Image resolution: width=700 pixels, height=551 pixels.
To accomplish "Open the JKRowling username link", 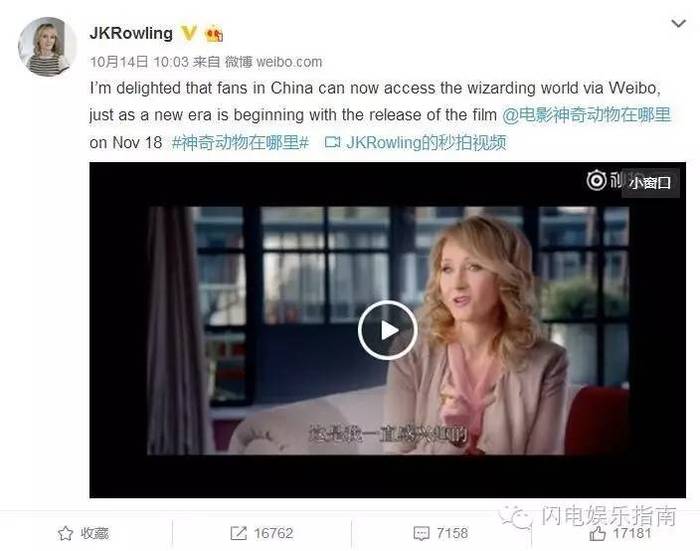I will [x=131, y=33].
